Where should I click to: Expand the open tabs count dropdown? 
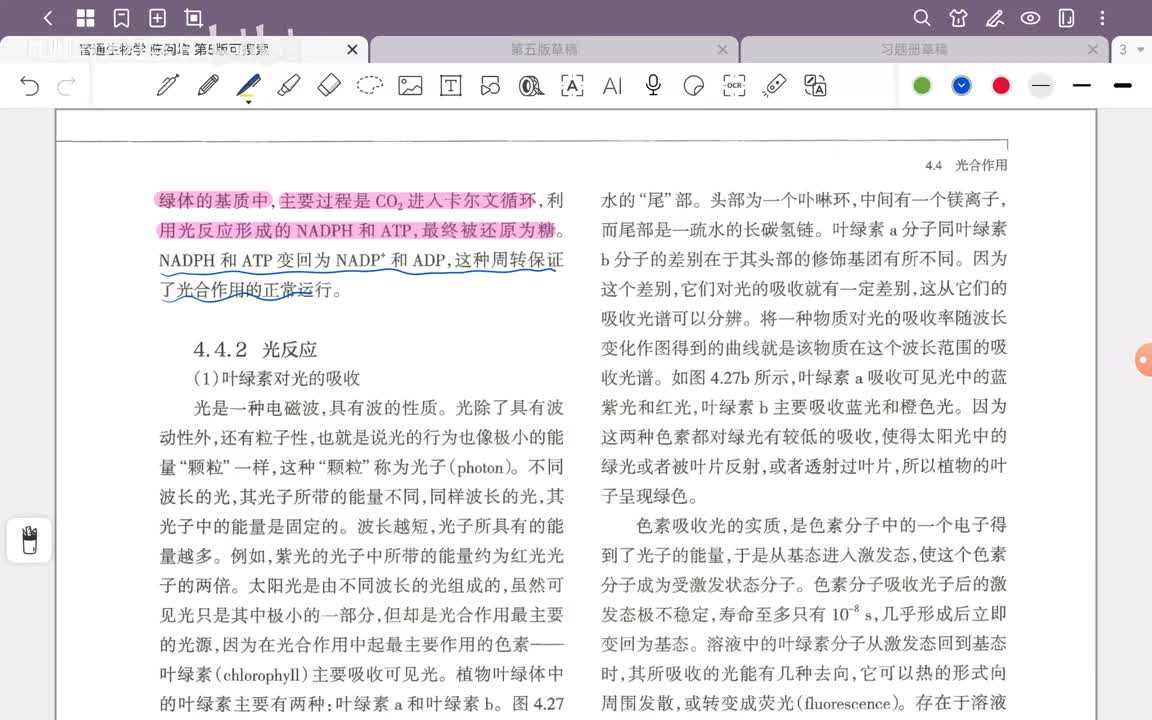tap(1131, 49)
